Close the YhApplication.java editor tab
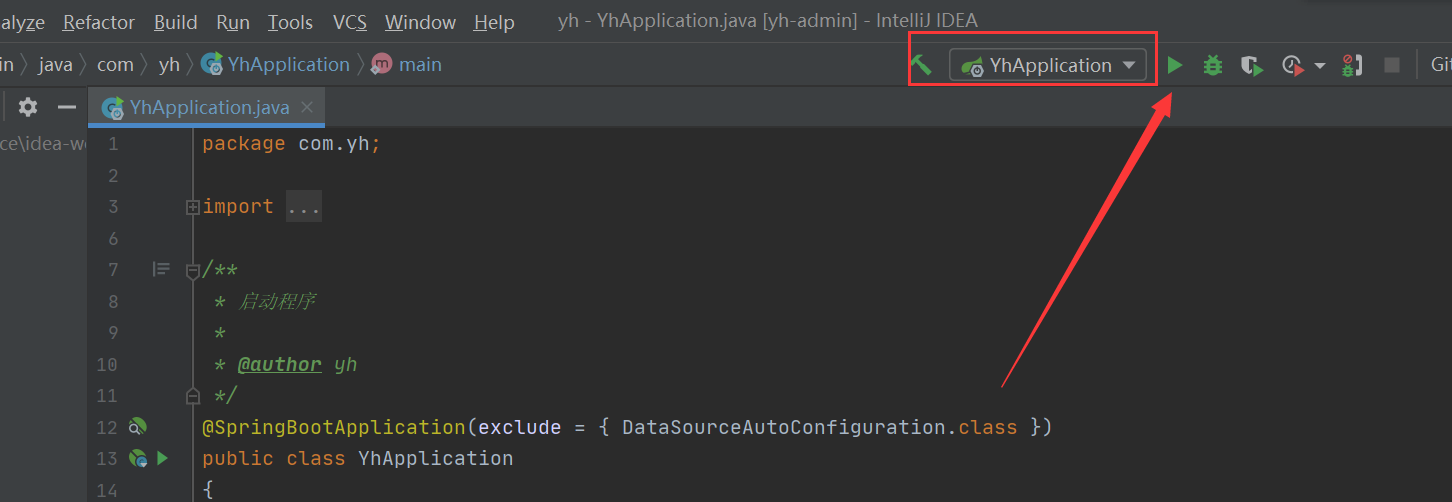 307,107
